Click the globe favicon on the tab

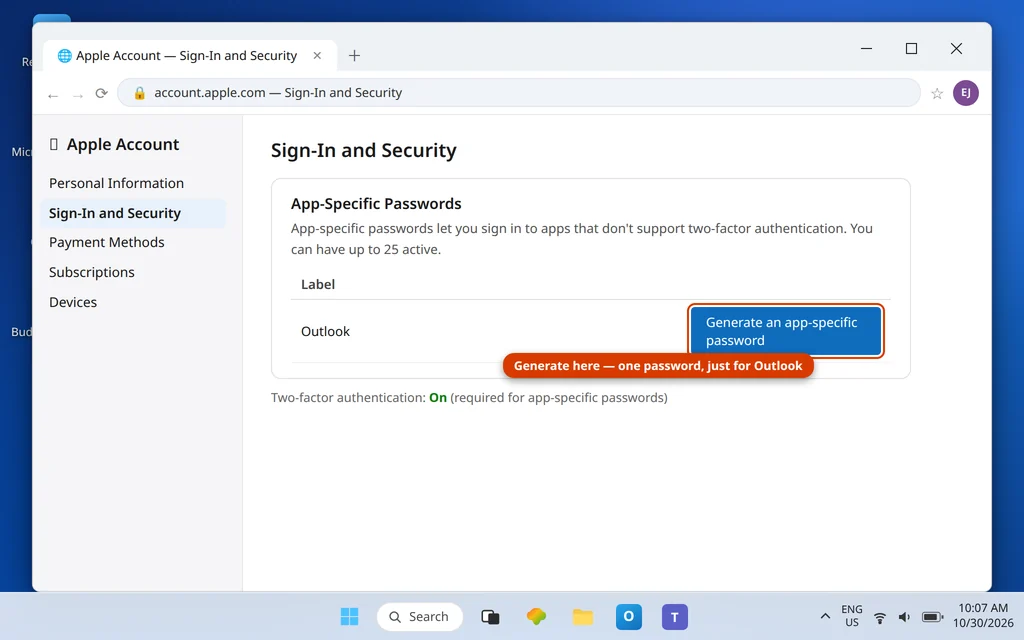click(x=65, y=56)
